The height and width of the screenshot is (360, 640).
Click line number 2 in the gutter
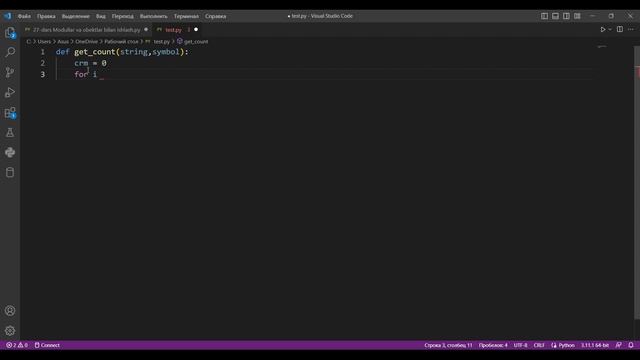coord(42,63)
